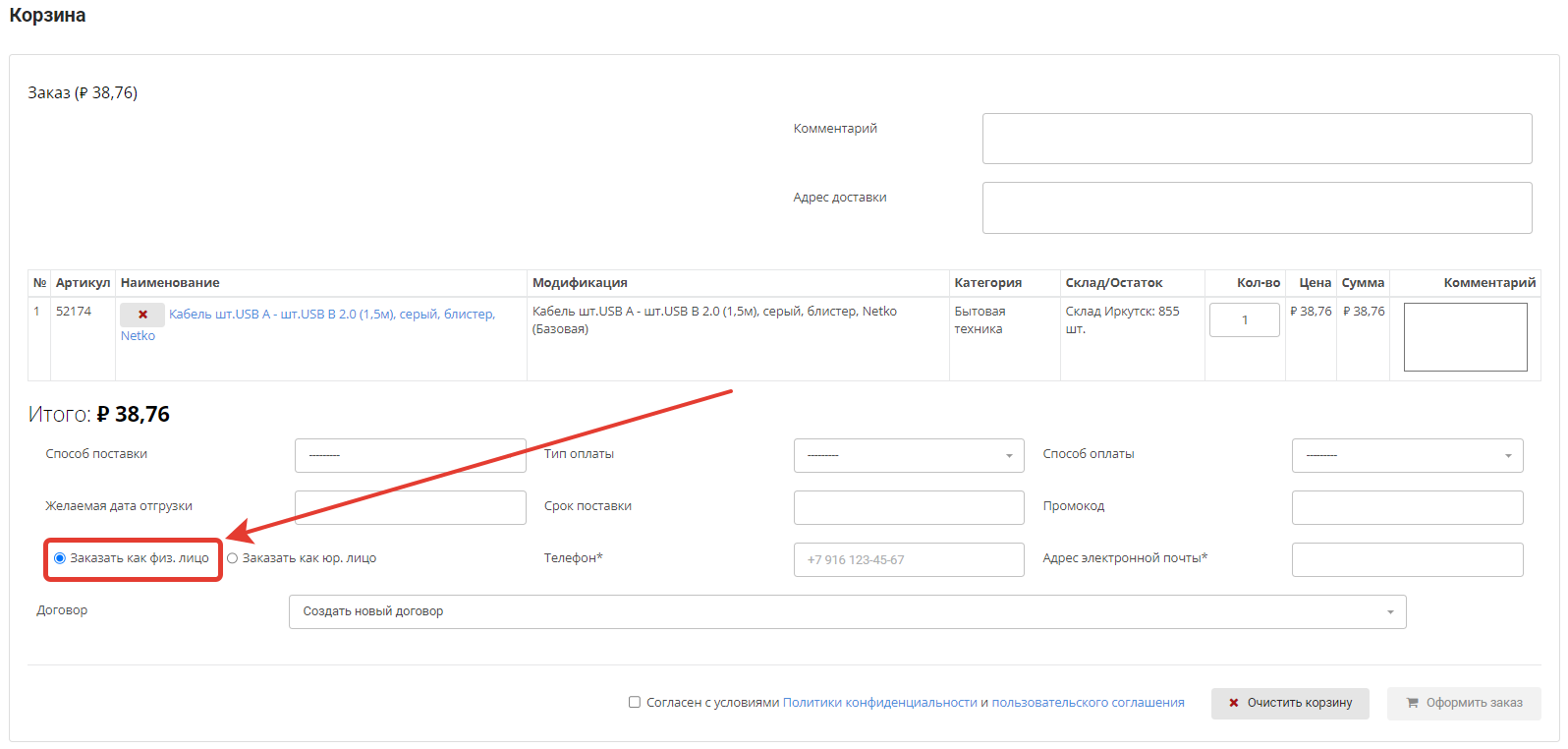Click the Склад Иркутск stock link
The image size is (1568, 749).
pos(1122,312)
